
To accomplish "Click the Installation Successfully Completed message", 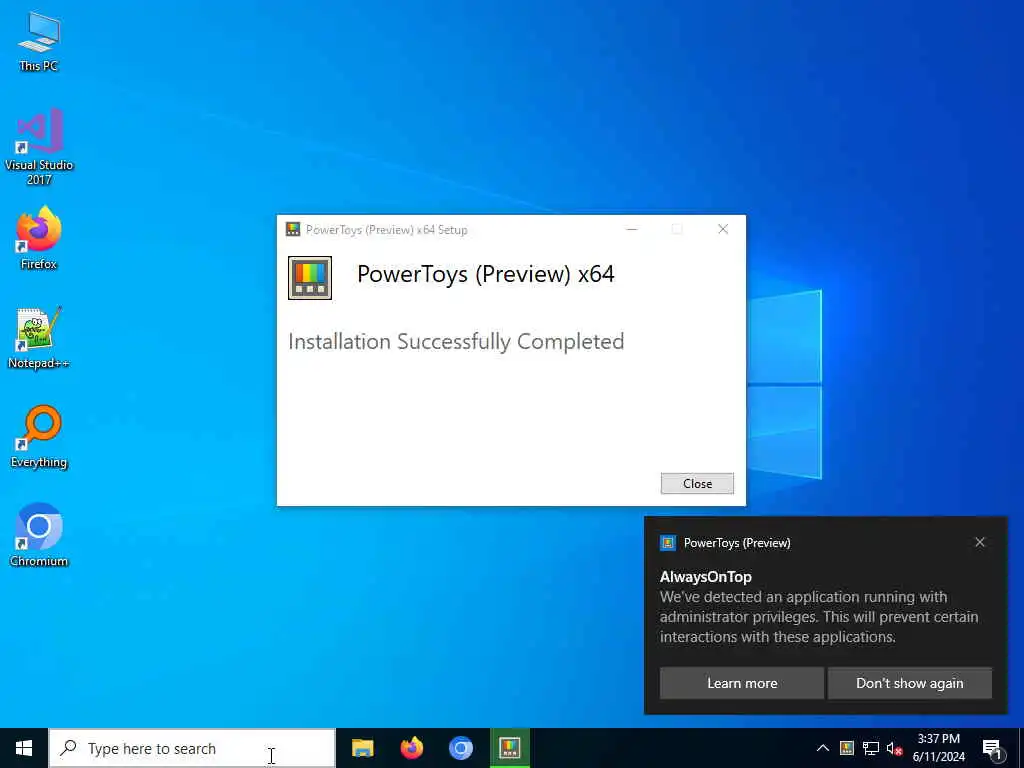I will [x=456, y=342].
